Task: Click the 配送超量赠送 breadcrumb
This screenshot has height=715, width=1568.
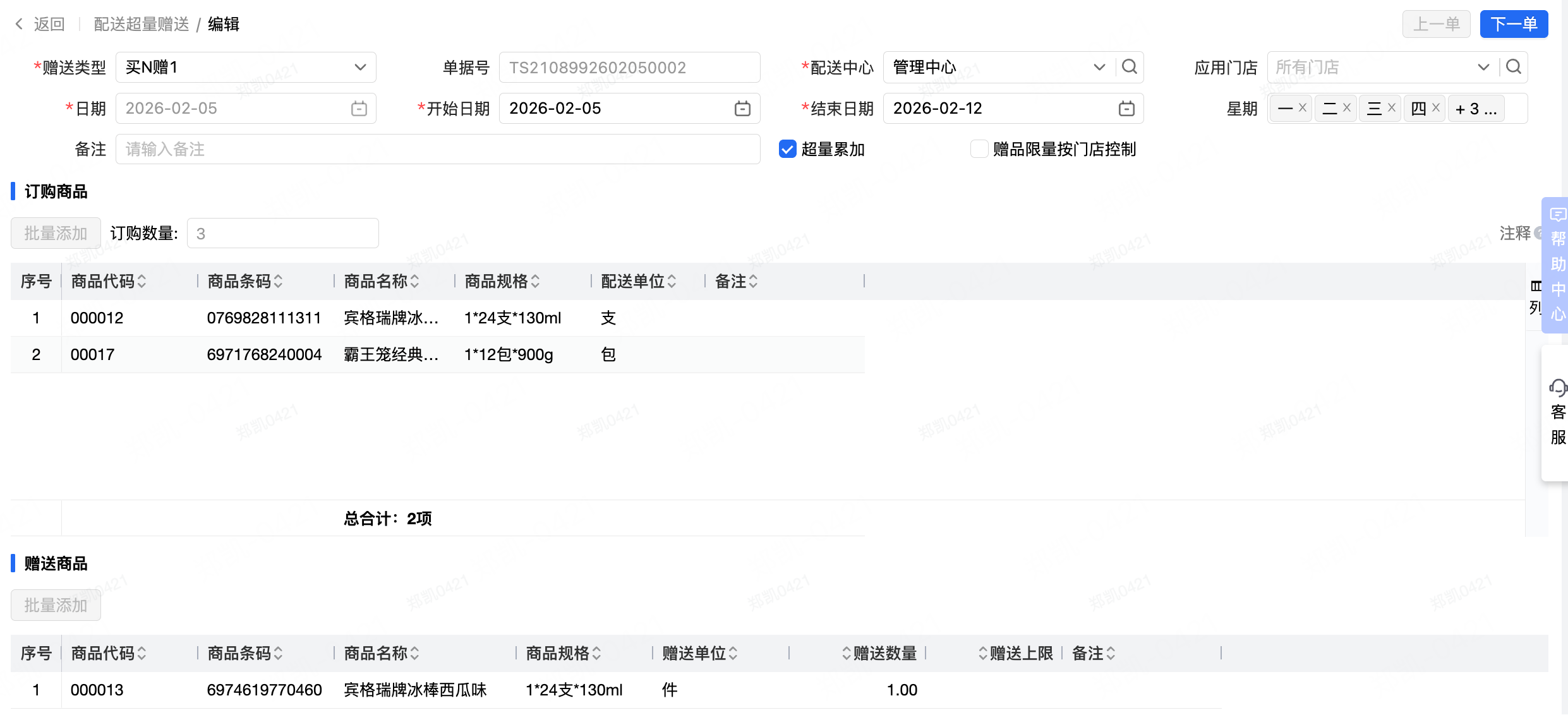Action: [x=142, y=24]
